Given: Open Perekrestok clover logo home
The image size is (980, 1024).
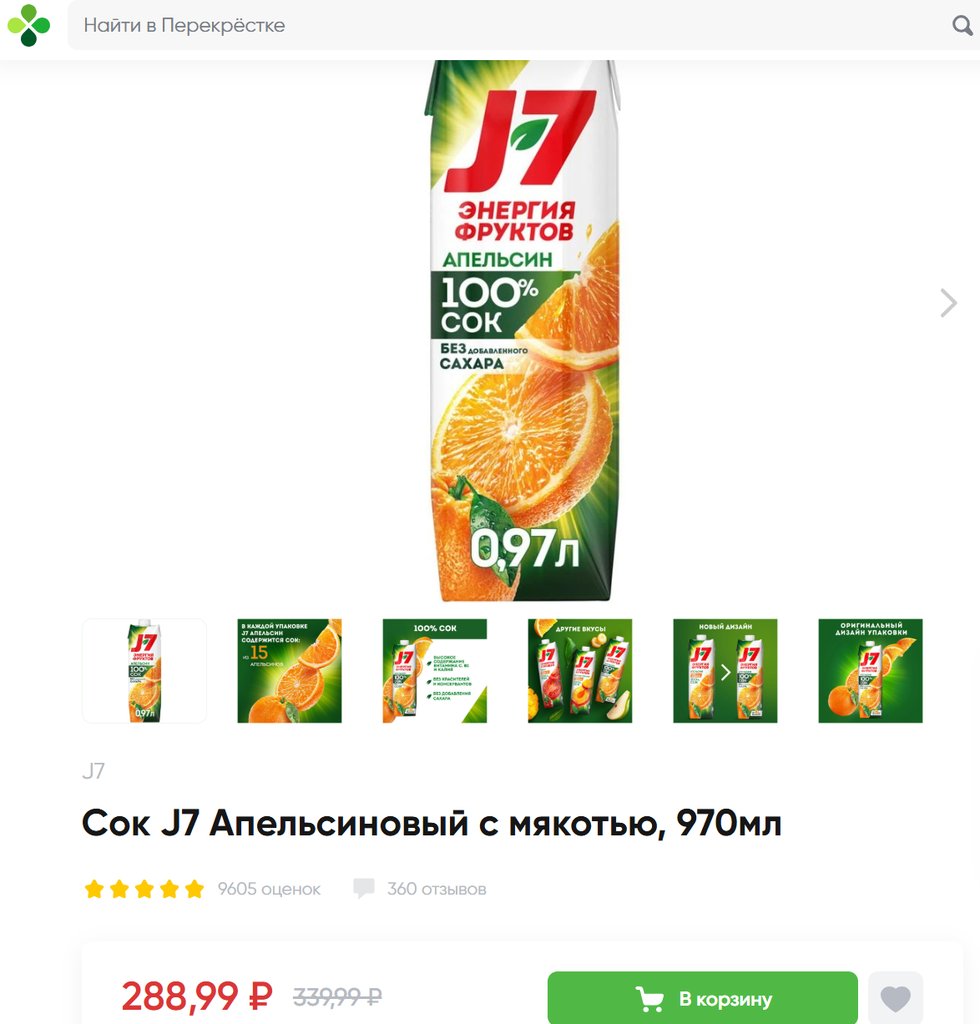Looking at the screenshot, I should tap(29, 25).
